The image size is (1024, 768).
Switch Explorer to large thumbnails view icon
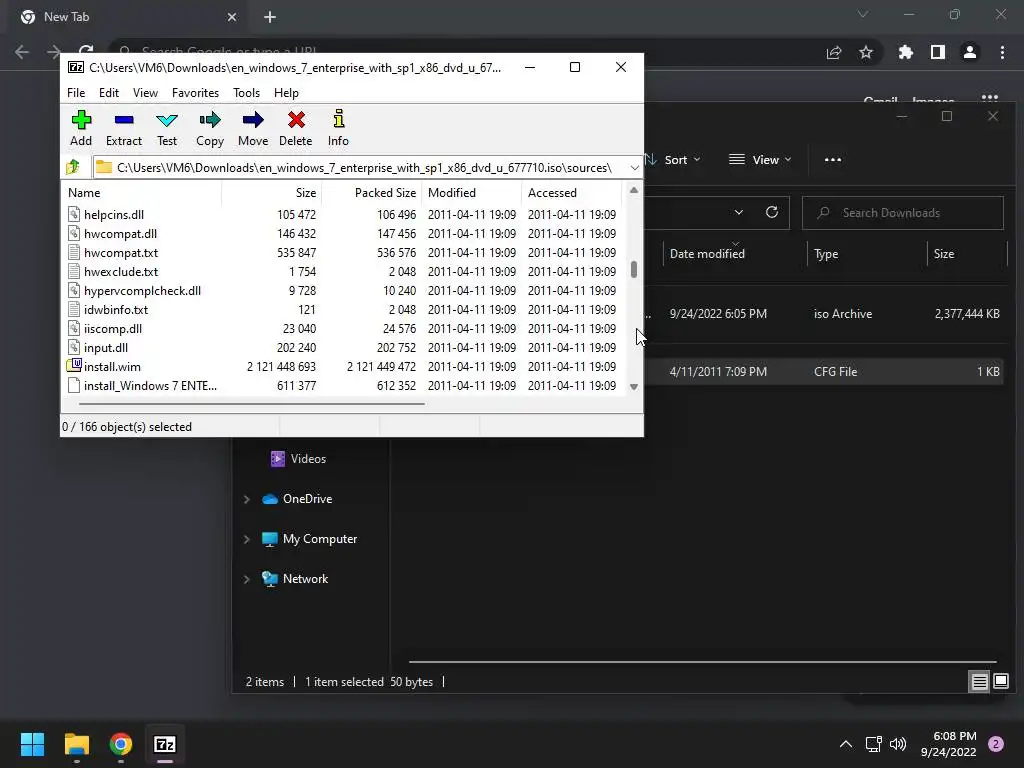pos(1001,682)
